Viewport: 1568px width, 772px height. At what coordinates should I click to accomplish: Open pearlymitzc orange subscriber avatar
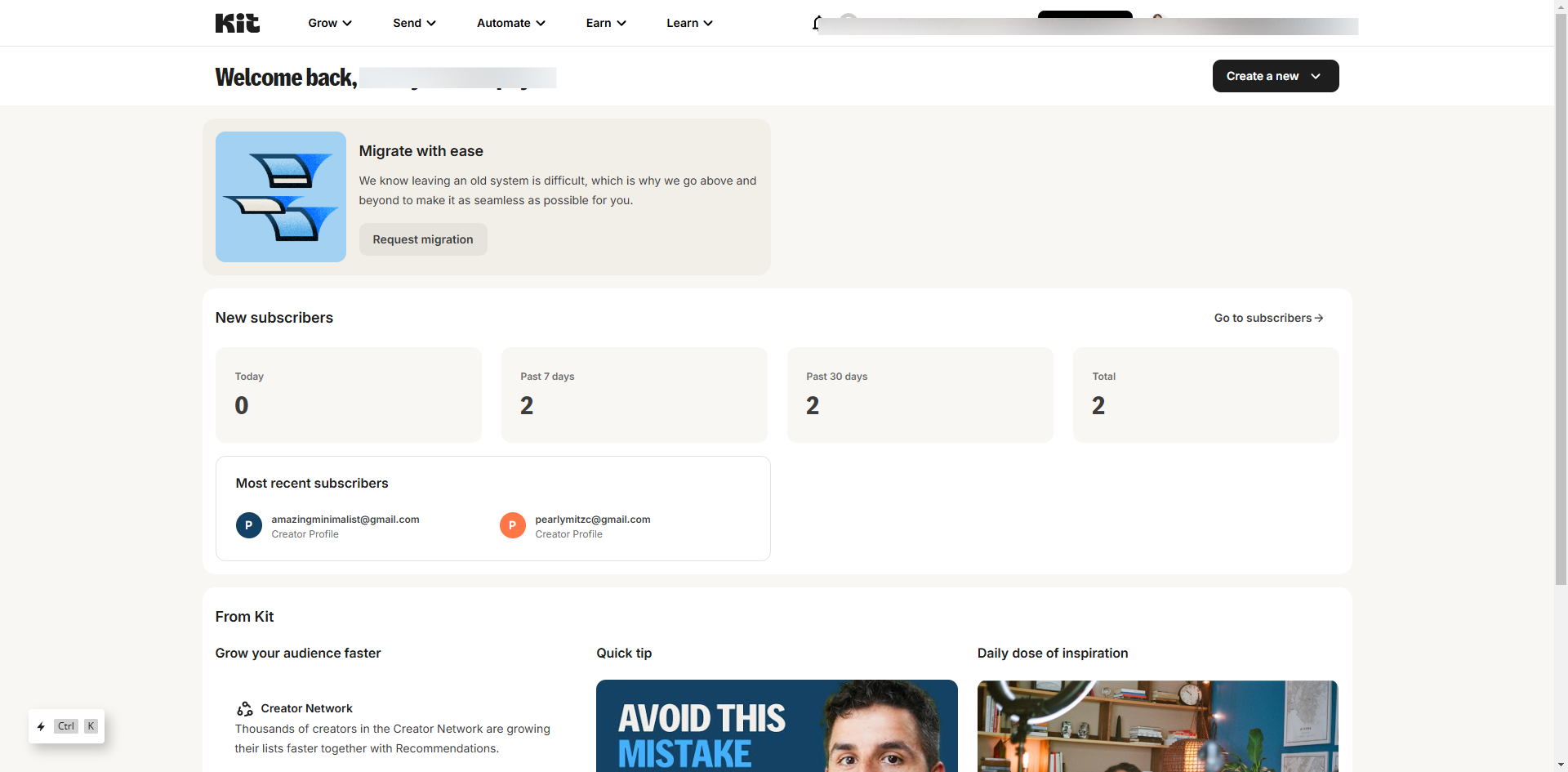[x=513, y=525]
